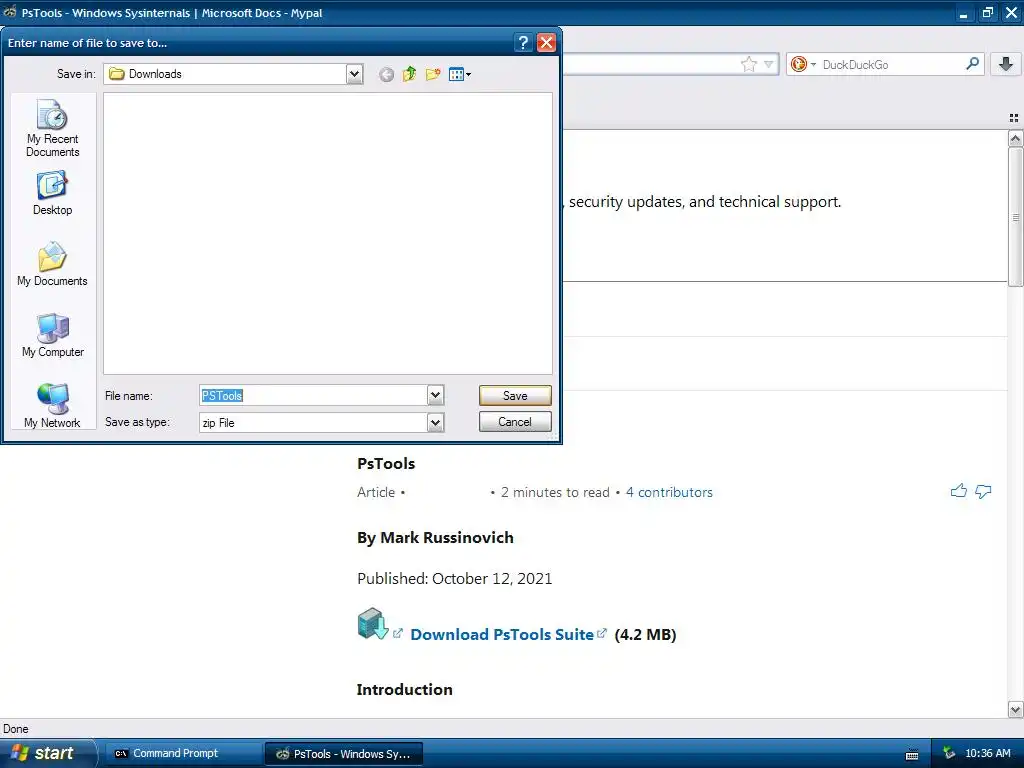Click the page scrollbar up arrow
The image size is (1024, 768).
(1015, 138)
